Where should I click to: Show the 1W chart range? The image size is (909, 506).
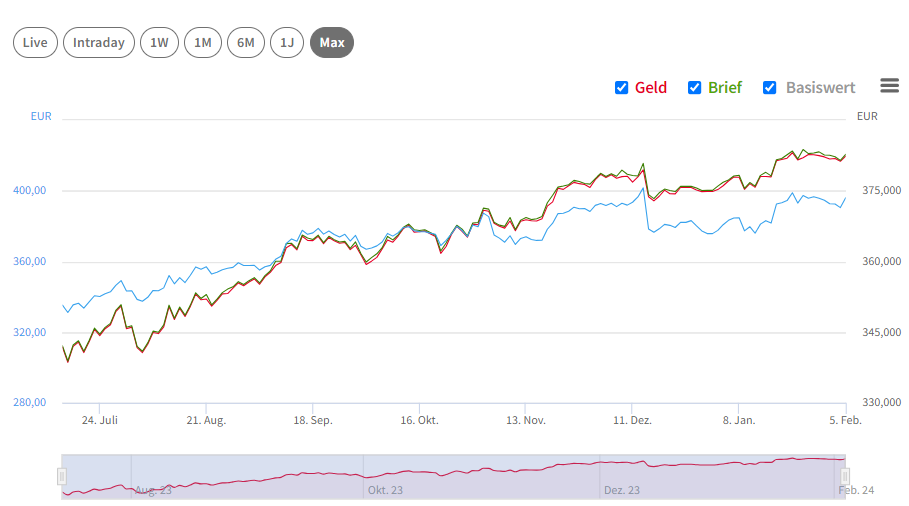pyautogui.click(x=159, y=42)
